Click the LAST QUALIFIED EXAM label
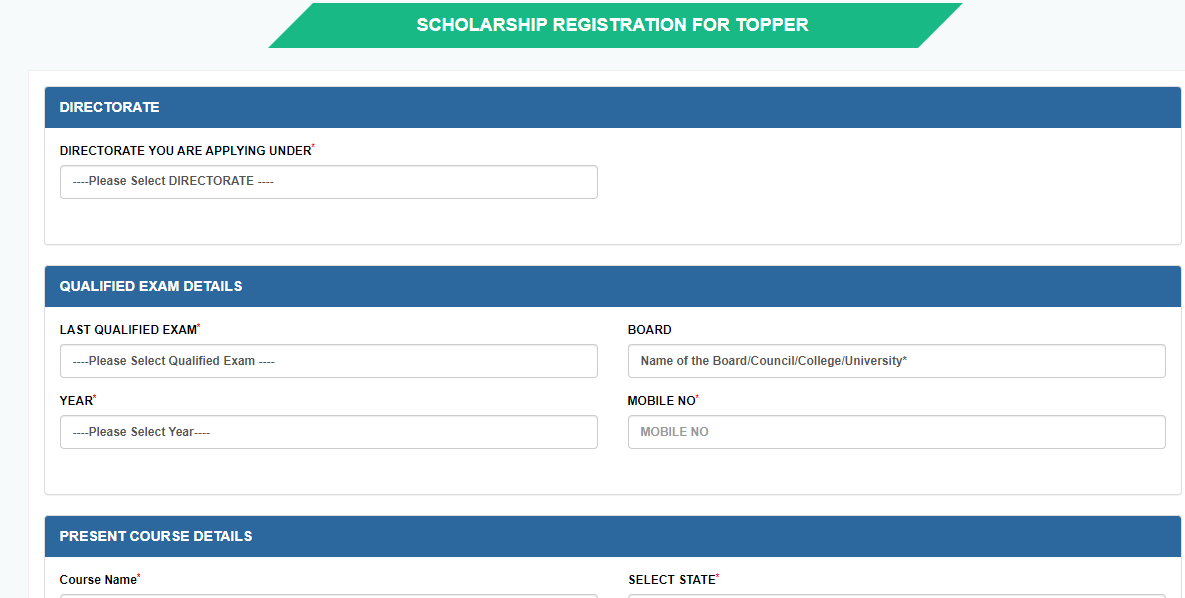Screen dimensions: 1185x598 point(128,330)
